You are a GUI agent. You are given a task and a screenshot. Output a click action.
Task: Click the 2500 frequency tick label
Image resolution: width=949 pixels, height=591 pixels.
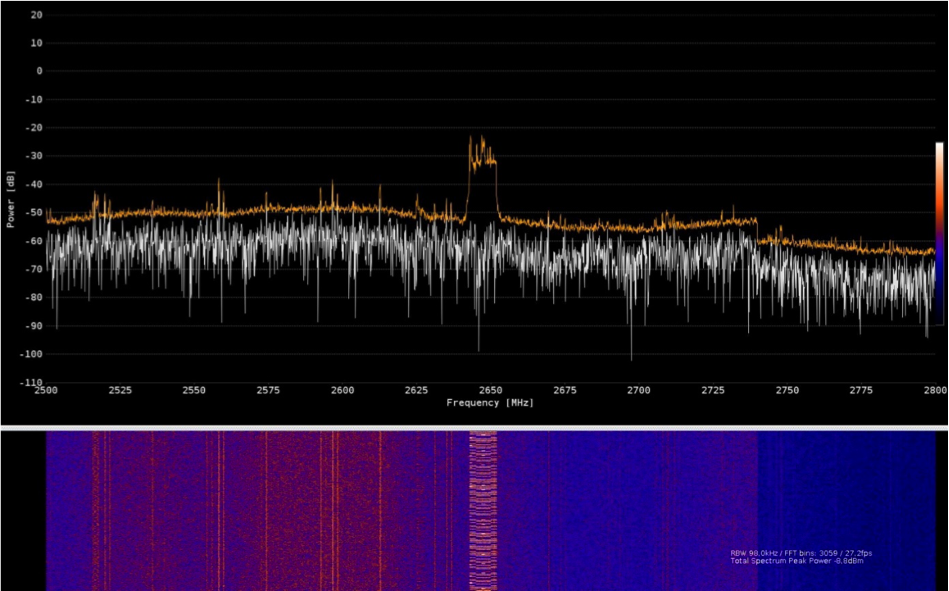click(x=46, y=390)
